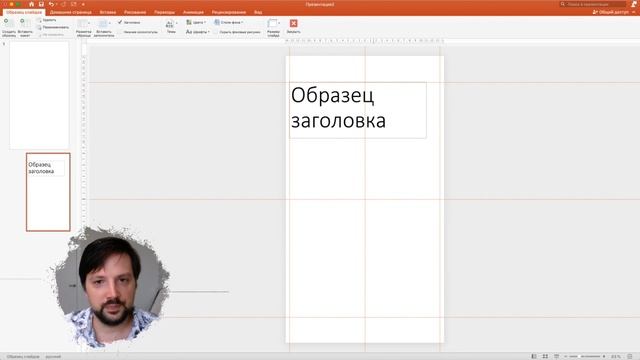Select layout thumbnail with Образец заголовка
The image size is (640, 360).
[48, 192]
